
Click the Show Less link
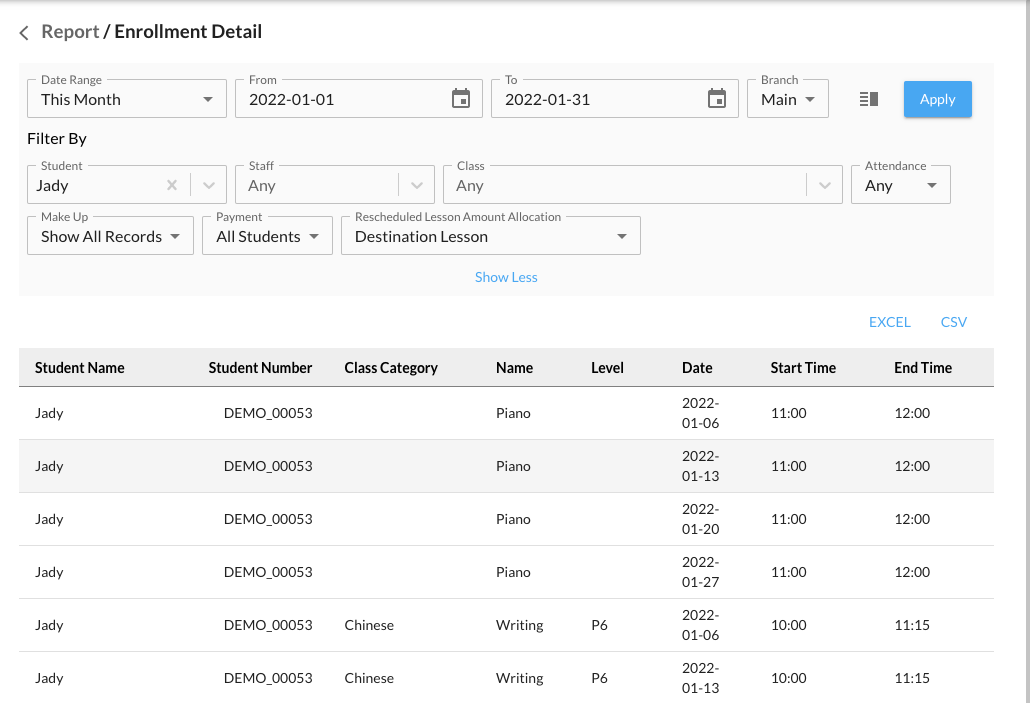[506, 277]
